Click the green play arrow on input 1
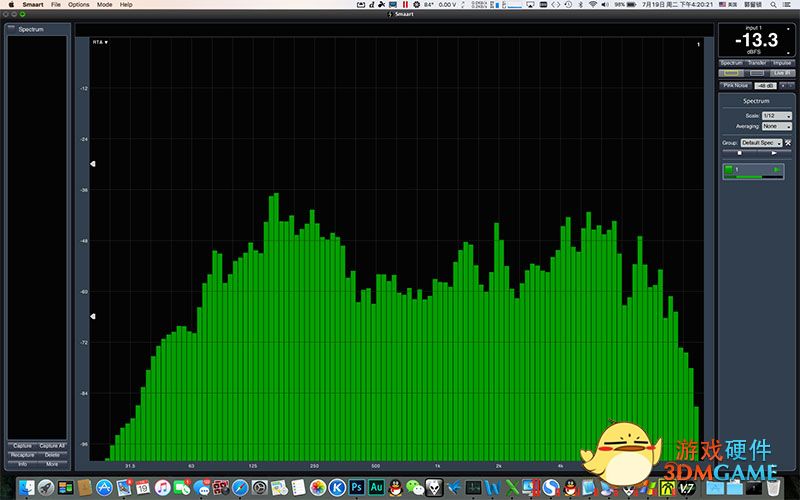Image resolution: width=800 pixels, height=500 pixels. pos(776,171)
